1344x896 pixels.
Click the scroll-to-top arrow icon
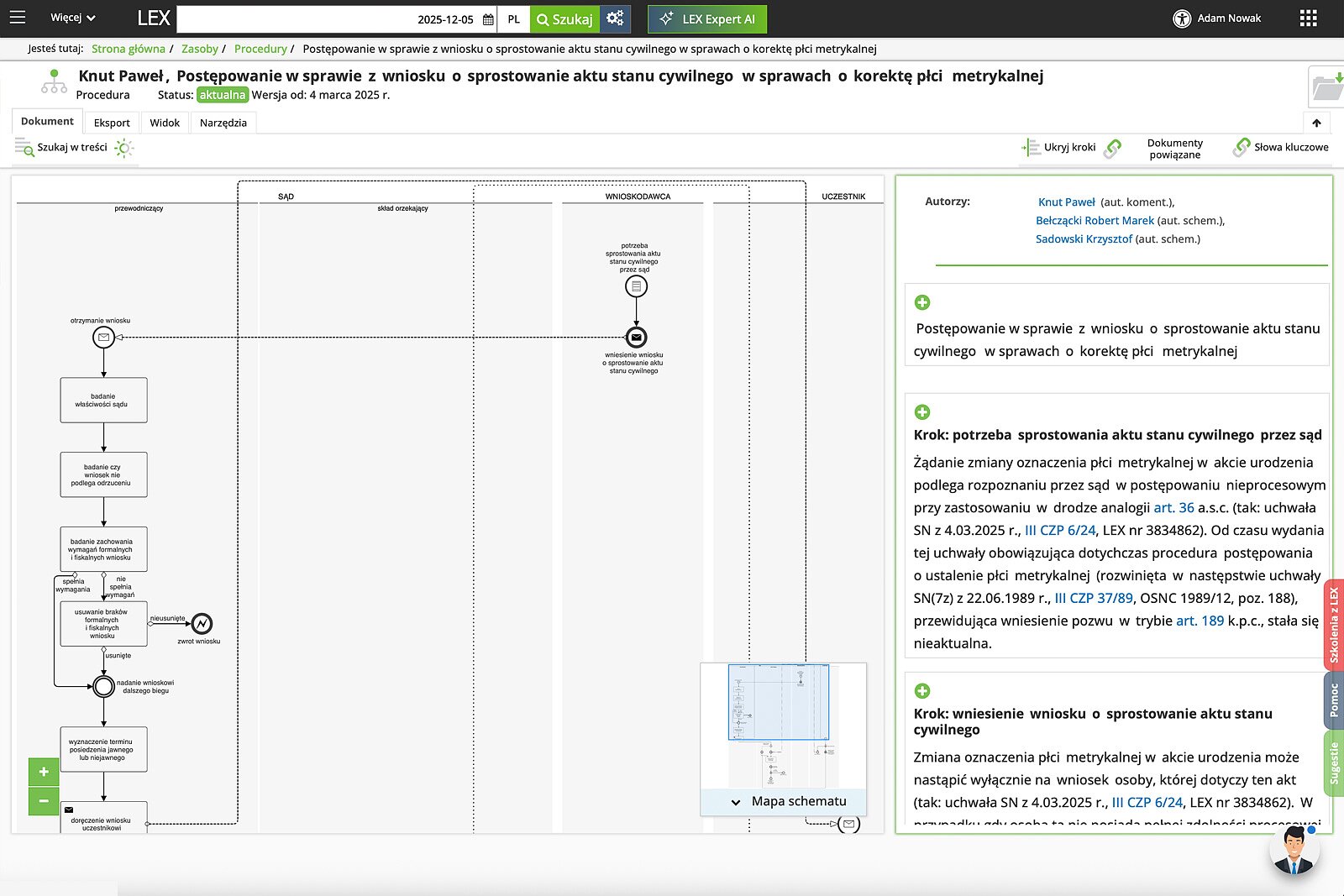point(1316,123)
